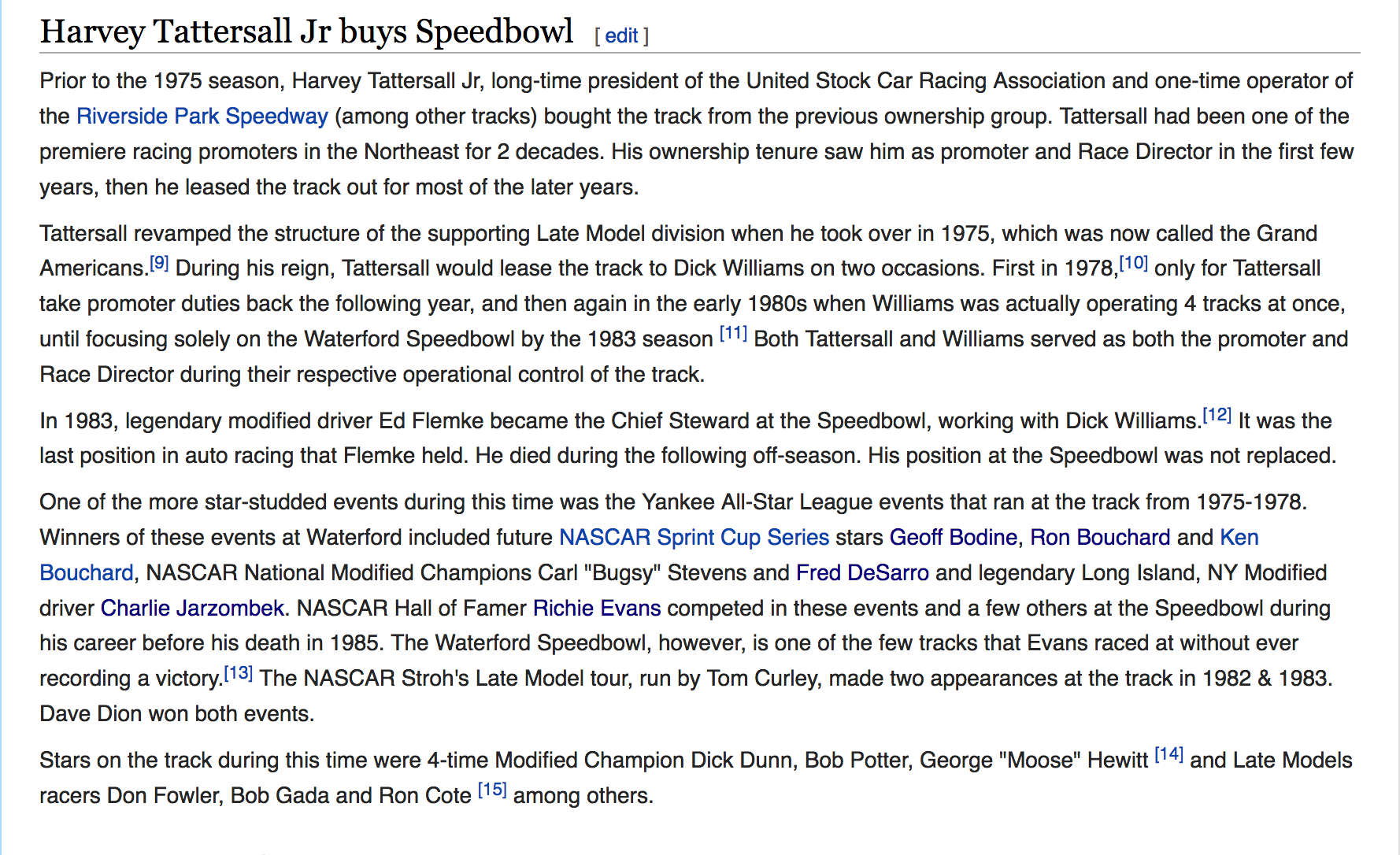
Task: Open the Fred DeSarro link
Action: tap(863, 572)
